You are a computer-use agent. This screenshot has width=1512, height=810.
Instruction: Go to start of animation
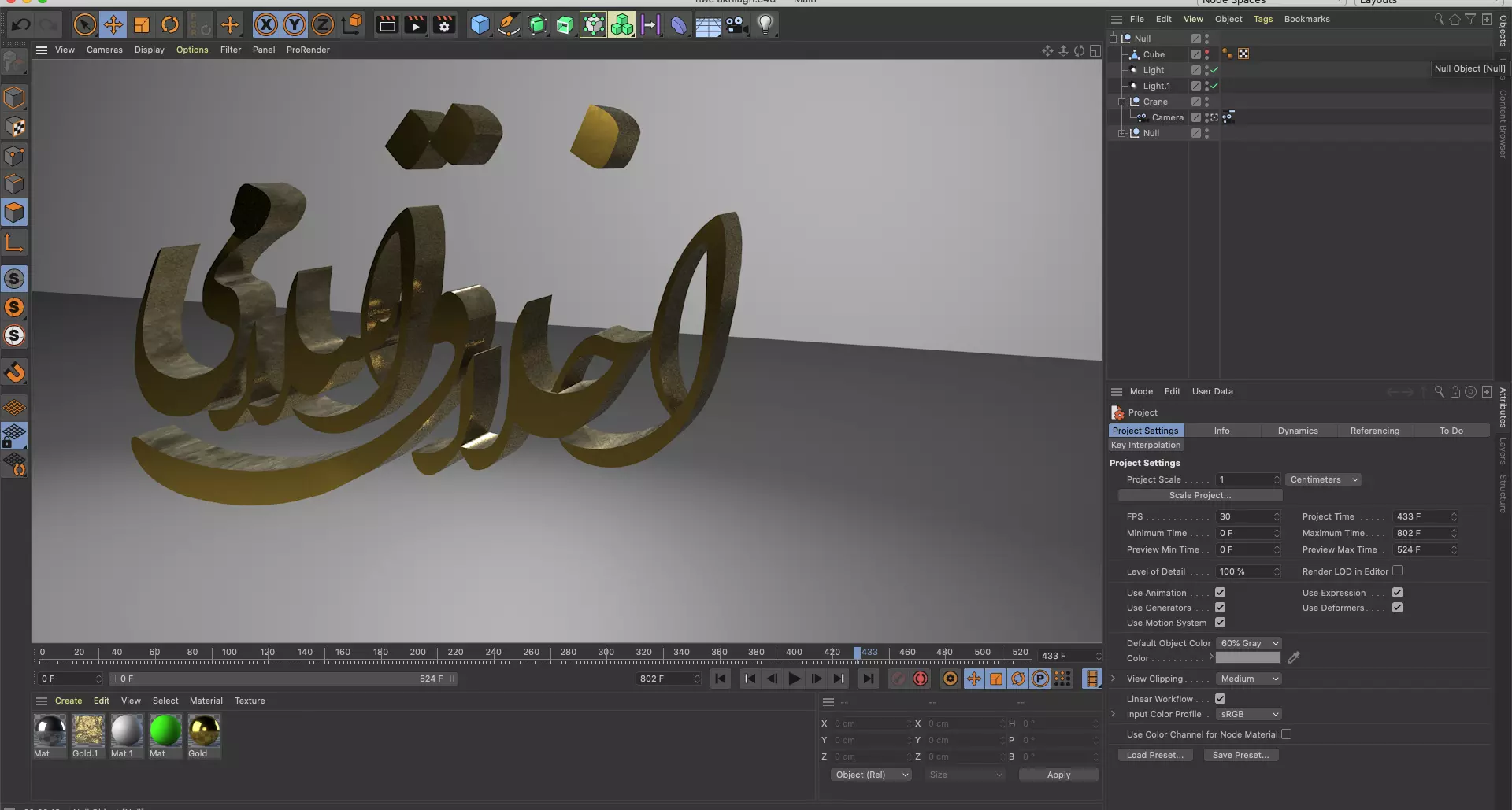721,679
